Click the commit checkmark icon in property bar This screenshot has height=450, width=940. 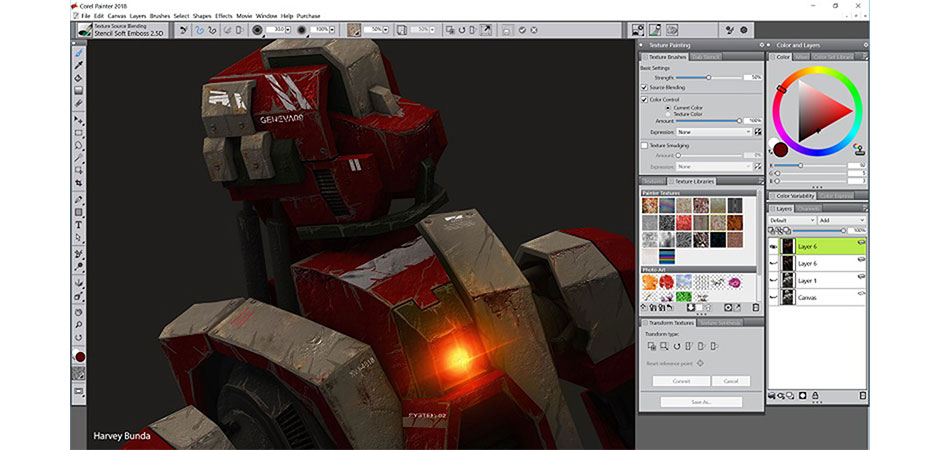(522, 29)
